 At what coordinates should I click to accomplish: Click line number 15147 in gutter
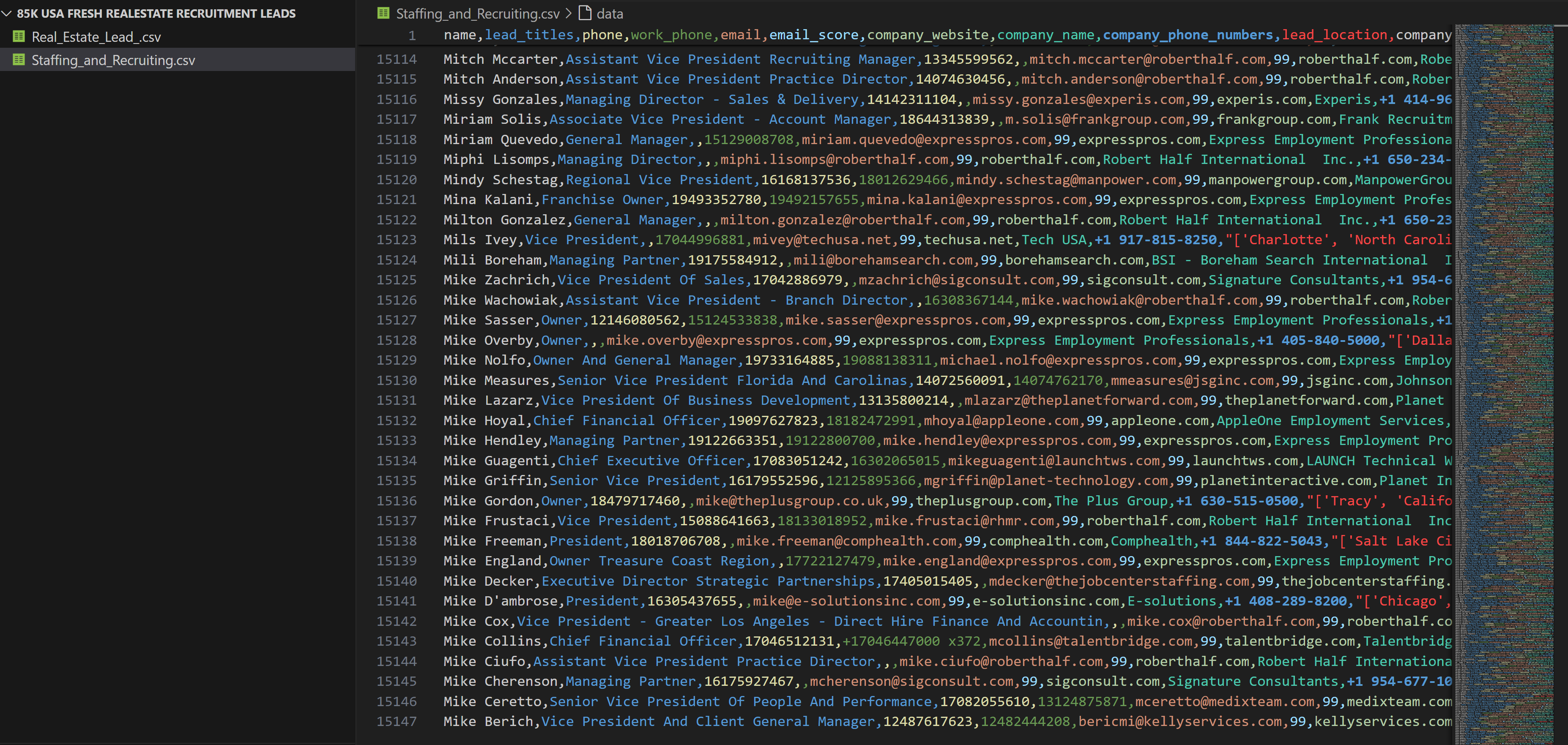[x=396, y=721]
